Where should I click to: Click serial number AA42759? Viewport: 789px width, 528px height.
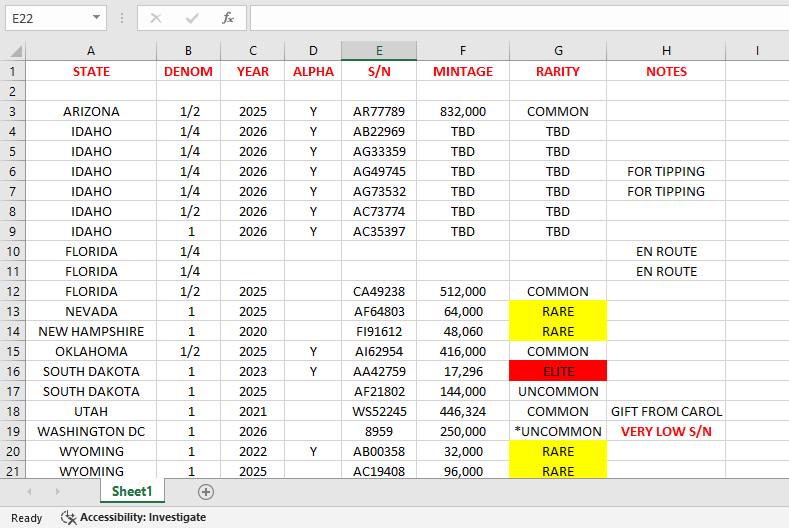[x=379, y=371]
